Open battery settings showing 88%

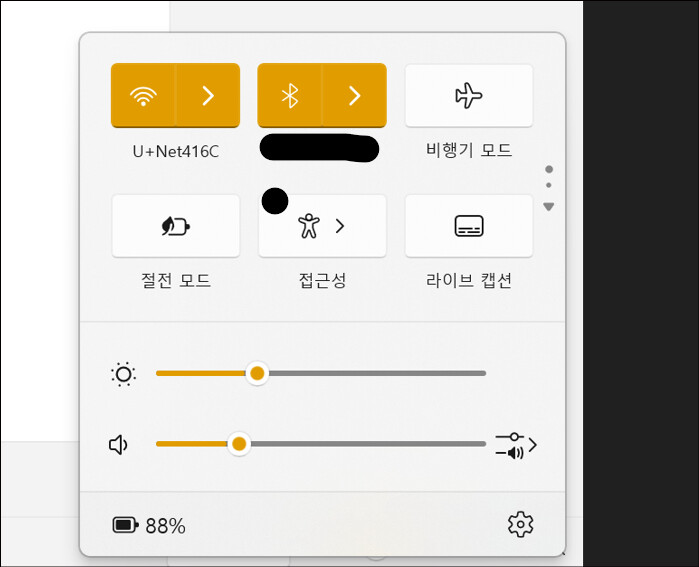149,526
